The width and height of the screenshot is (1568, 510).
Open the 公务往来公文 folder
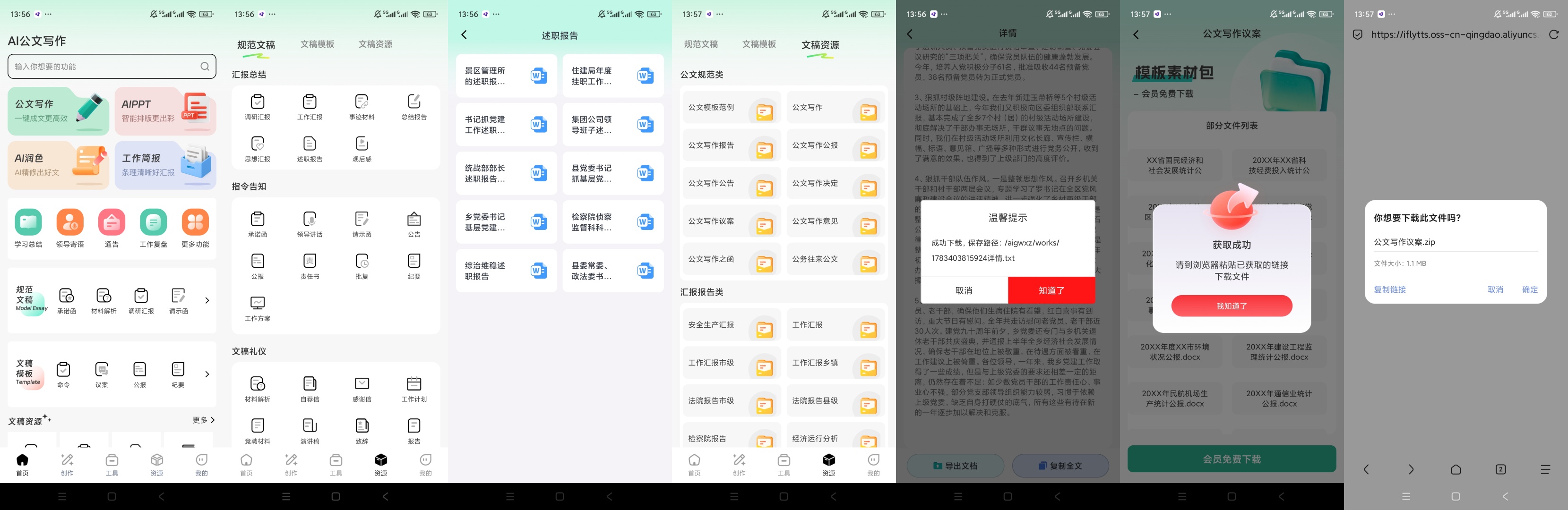[836, 260]
